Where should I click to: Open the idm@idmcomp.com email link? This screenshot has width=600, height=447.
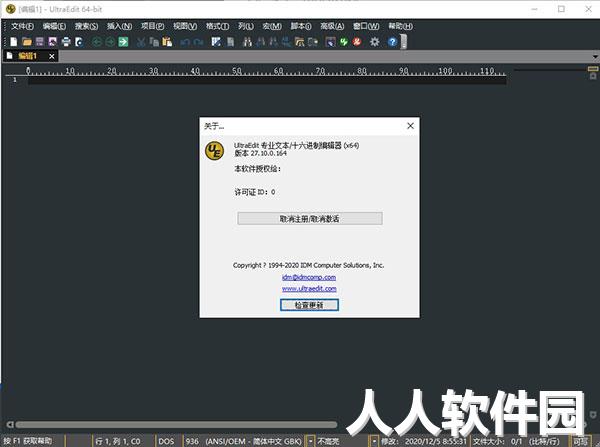click(x=309, y=277)
